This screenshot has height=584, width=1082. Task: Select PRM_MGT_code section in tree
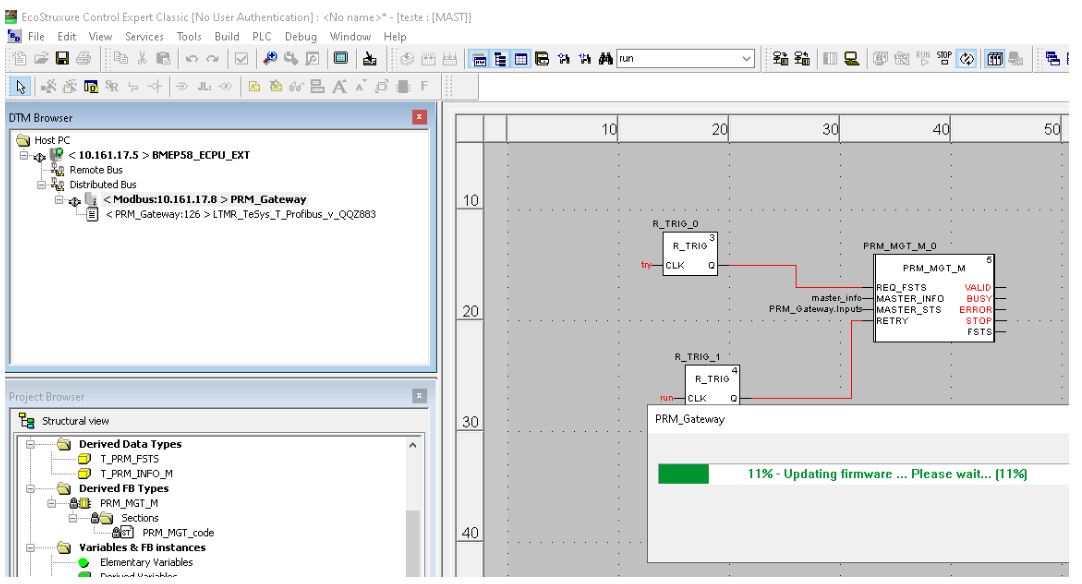pyautogui.click(x=178, y=533)
